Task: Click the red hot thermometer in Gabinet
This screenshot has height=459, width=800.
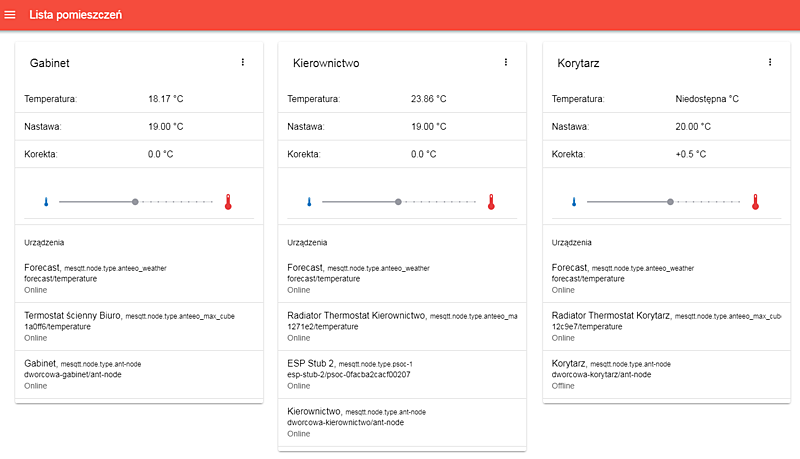Action: [x=228, y=202]
